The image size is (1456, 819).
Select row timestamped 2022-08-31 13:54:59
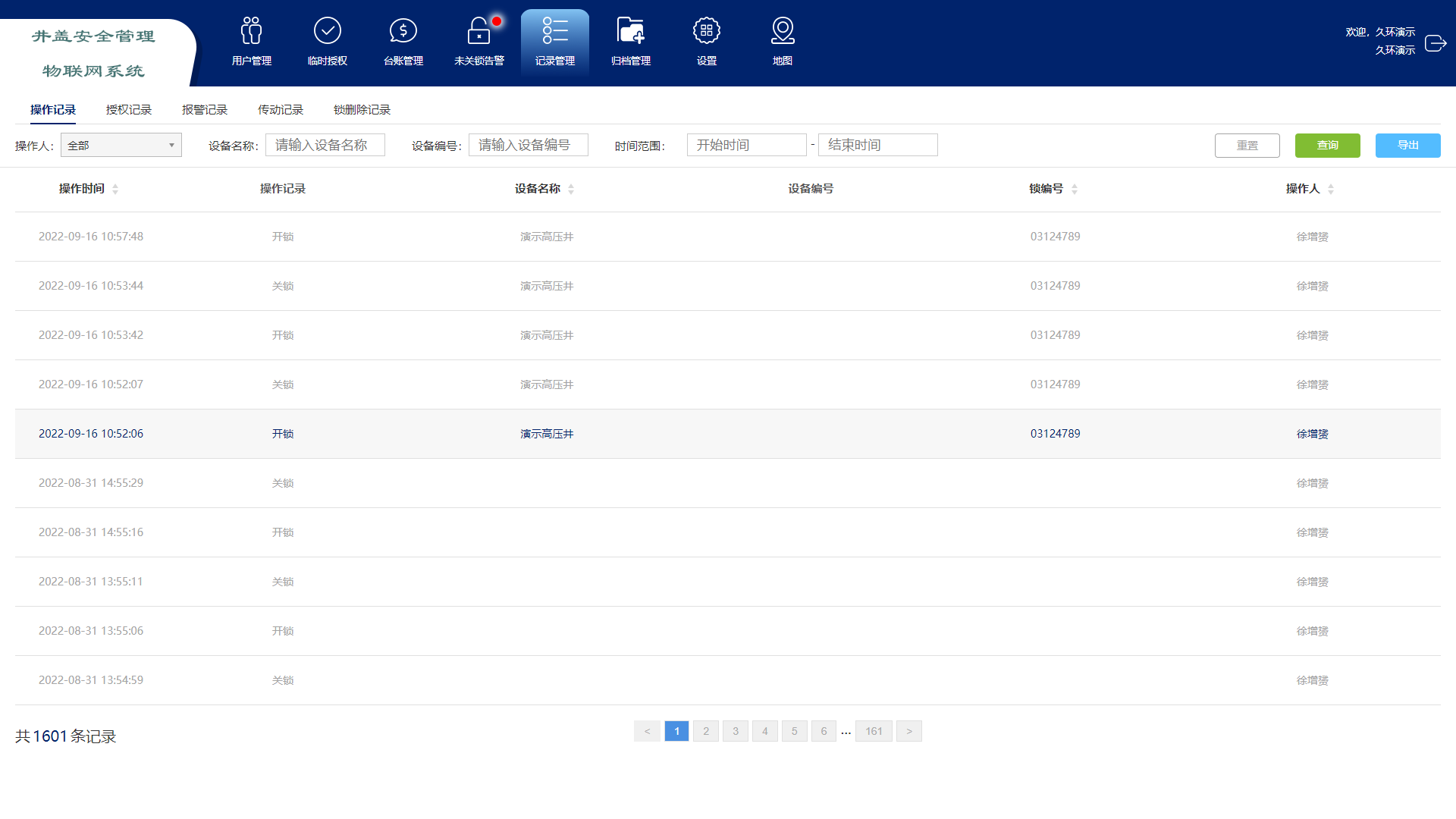(x=728, y=680)
